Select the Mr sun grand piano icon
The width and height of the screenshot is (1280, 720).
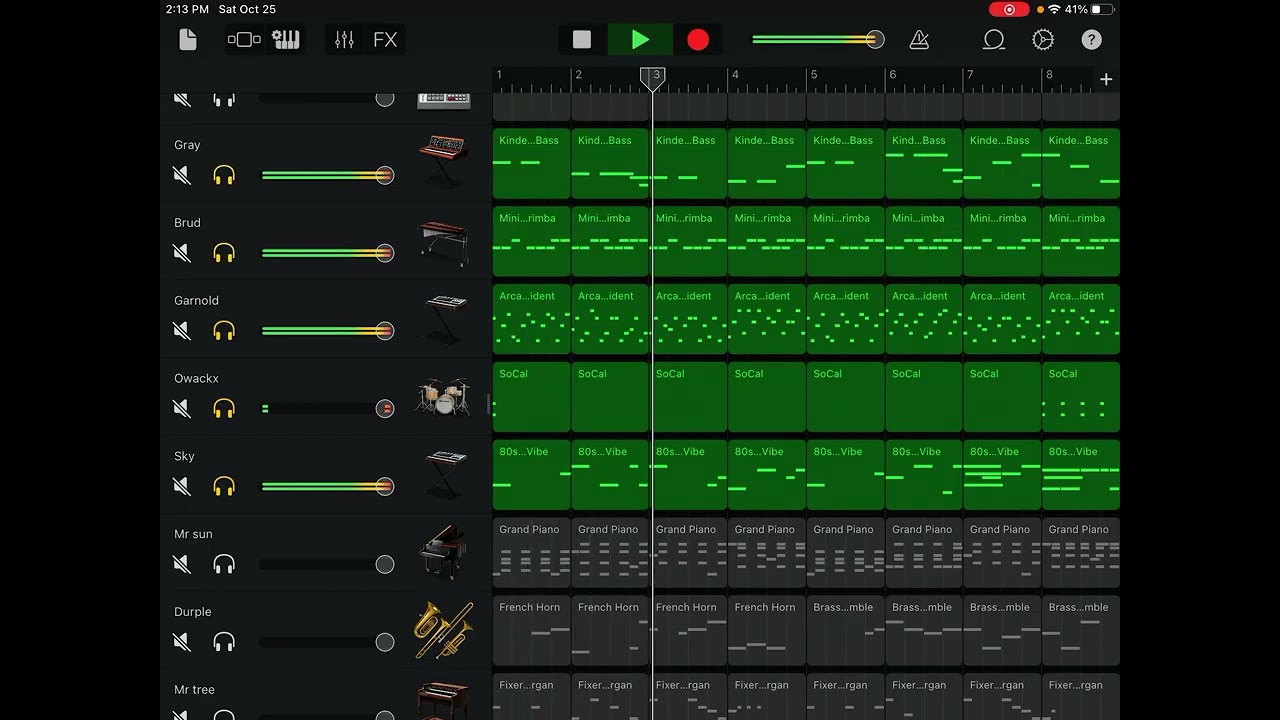click(442, 552)
